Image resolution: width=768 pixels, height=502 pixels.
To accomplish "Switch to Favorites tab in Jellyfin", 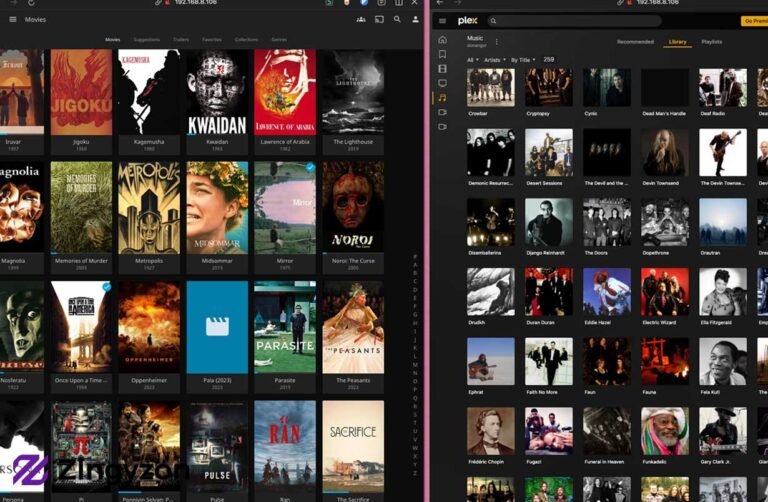I will (212, 40).
